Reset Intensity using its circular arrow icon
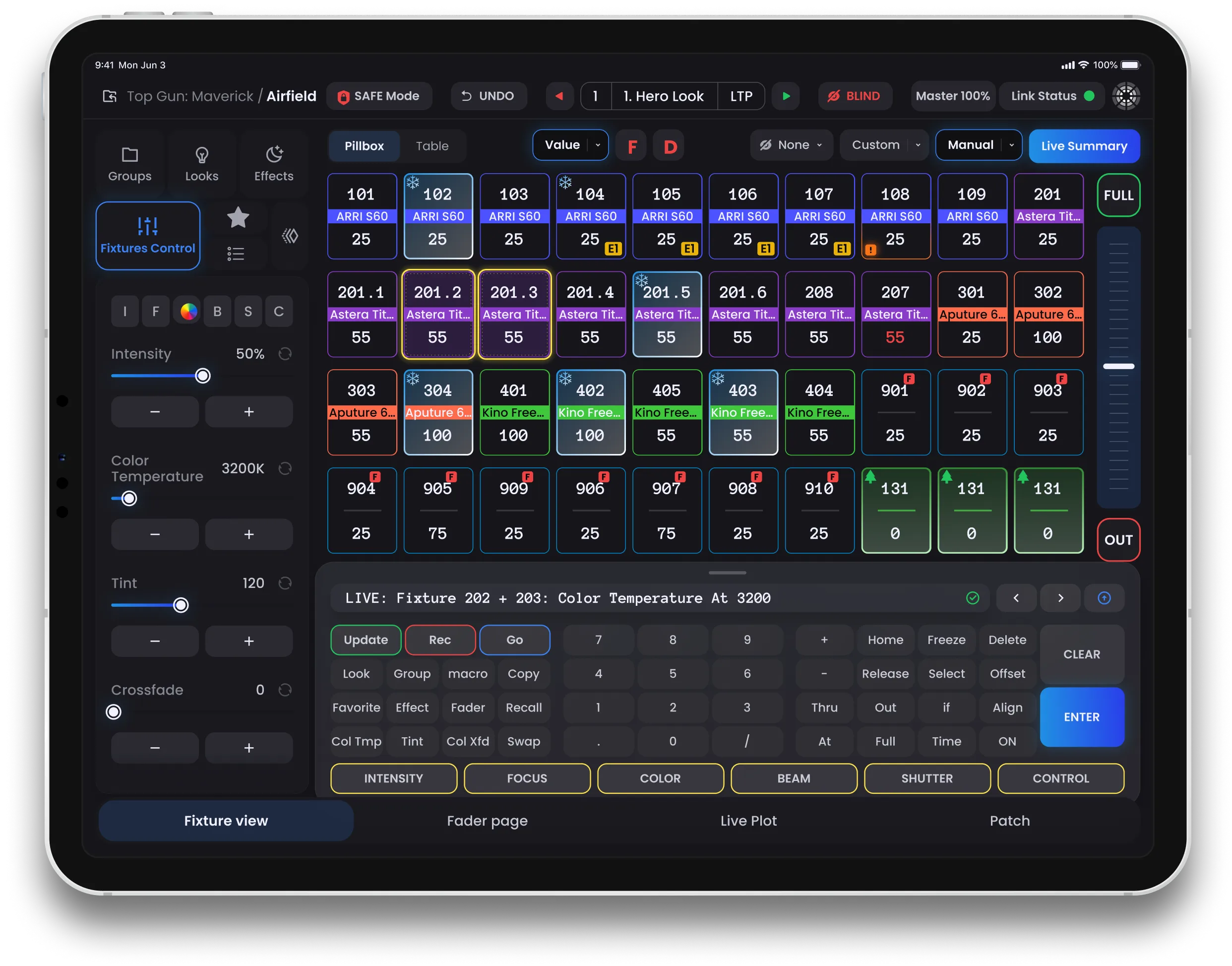The image size is (1232, 966). [285, 354]
